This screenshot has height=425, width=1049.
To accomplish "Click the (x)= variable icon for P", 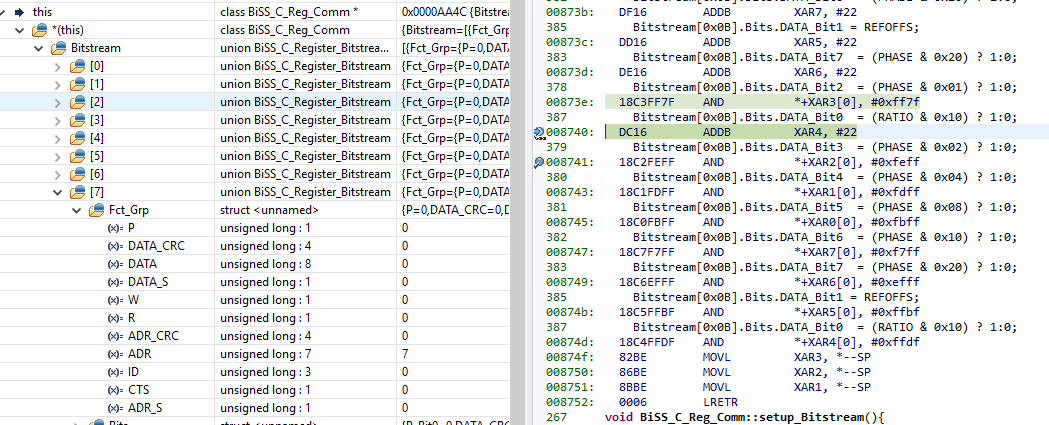I will click(x=115, y=228).
